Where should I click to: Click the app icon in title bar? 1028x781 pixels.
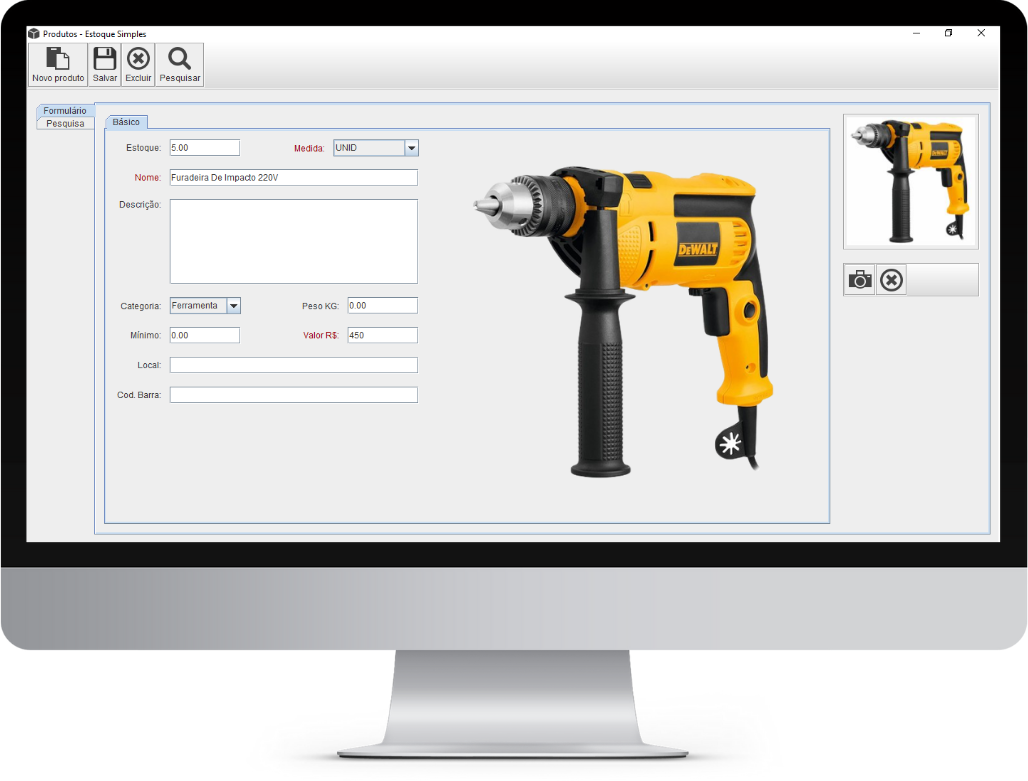click(34, 33)
